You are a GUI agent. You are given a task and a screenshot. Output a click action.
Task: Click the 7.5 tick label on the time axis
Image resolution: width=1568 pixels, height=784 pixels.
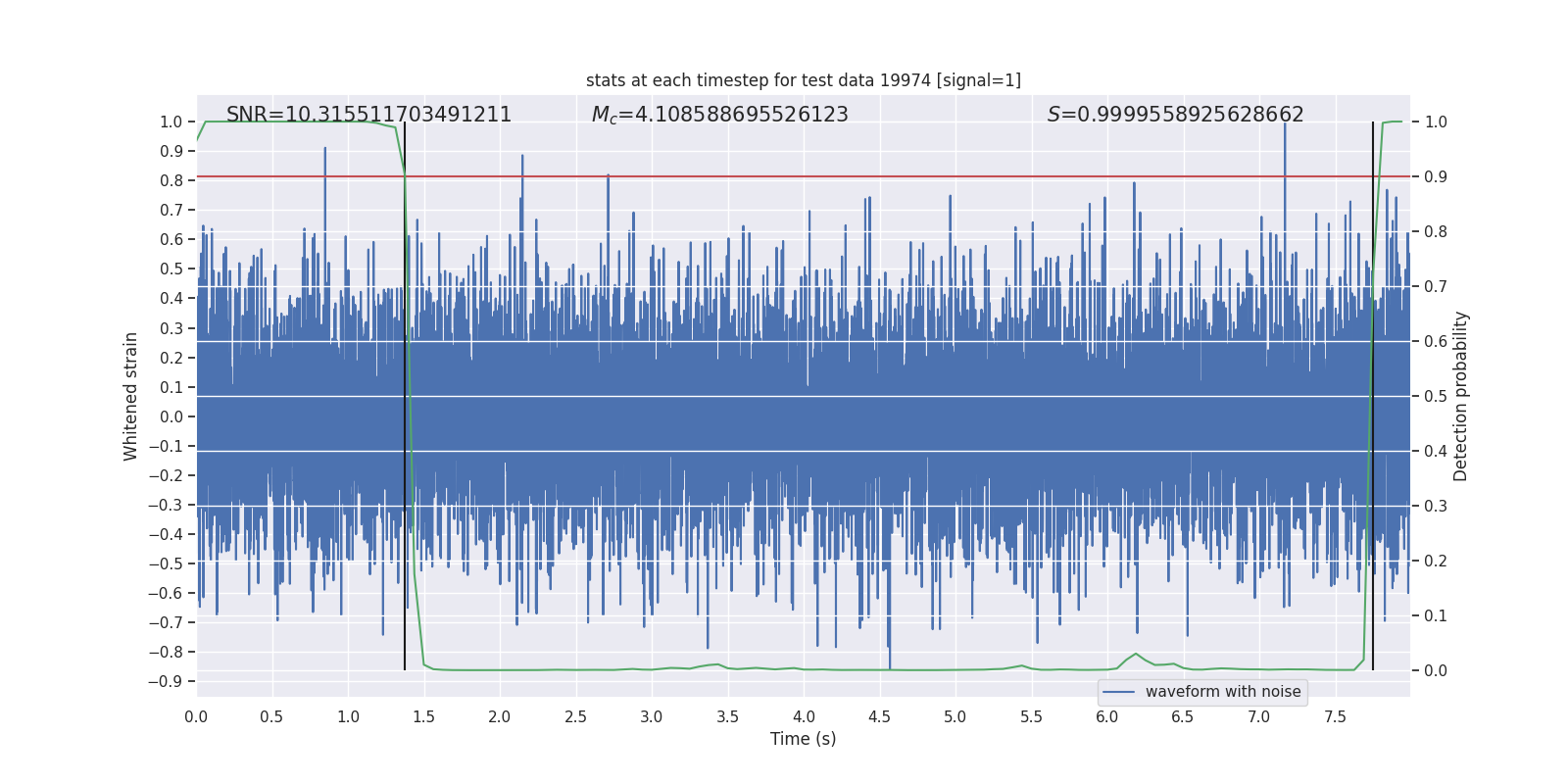(x=1335, y=716)
